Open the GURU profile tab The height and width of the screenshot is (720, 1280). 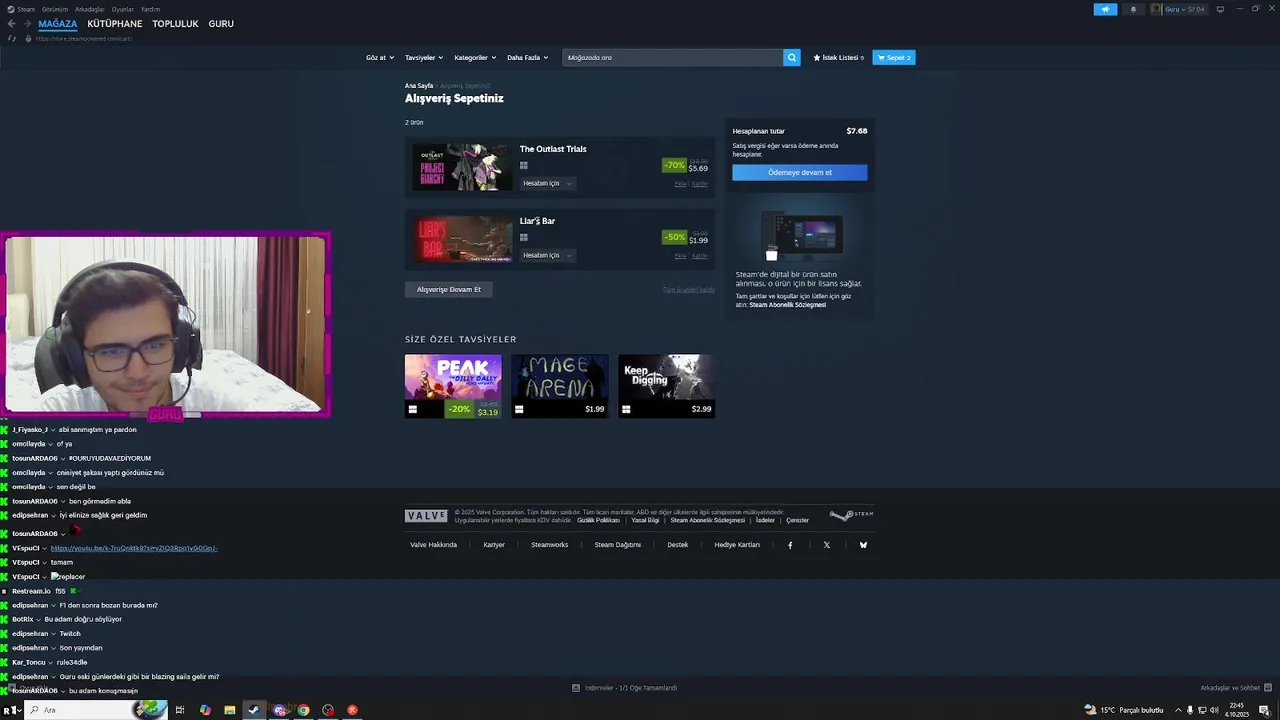[x=221, y=24]
